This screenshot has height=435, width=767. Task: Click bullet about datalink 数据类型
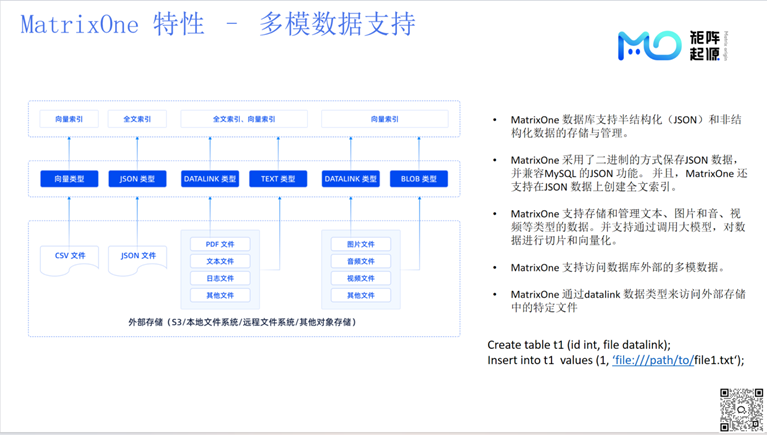click(x=628, y=300)
